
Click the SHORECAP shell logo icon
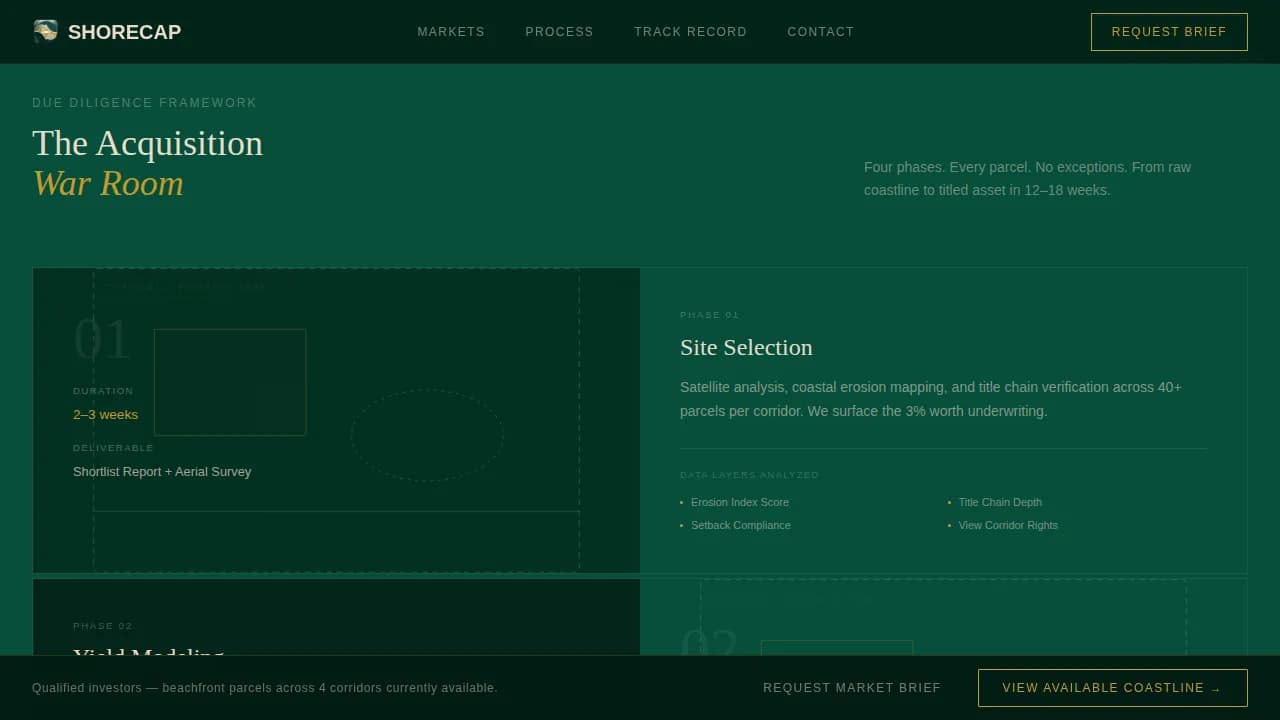click(44, 31)
